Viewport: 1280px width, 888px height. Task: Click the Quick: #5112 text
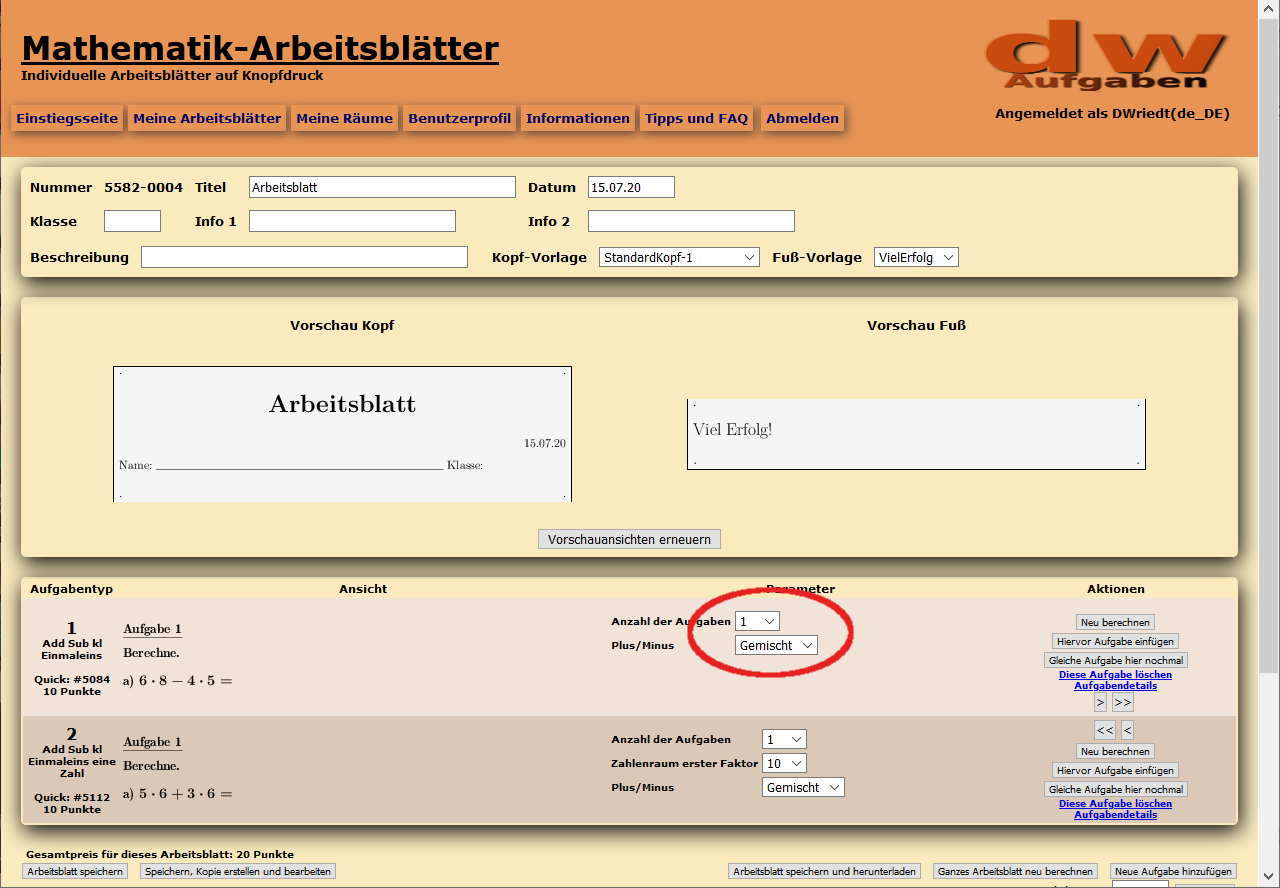tap(71, 798)
